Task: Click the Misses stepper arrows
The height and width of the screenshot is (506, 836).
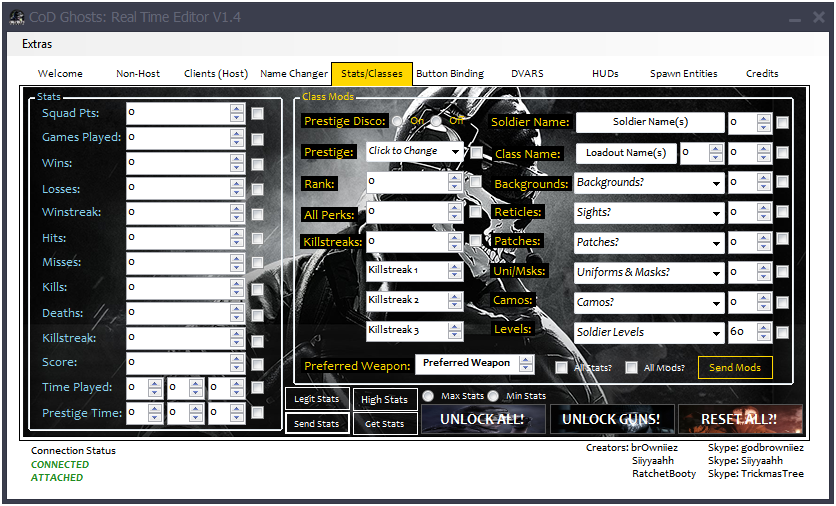Action: coord(237,263)
